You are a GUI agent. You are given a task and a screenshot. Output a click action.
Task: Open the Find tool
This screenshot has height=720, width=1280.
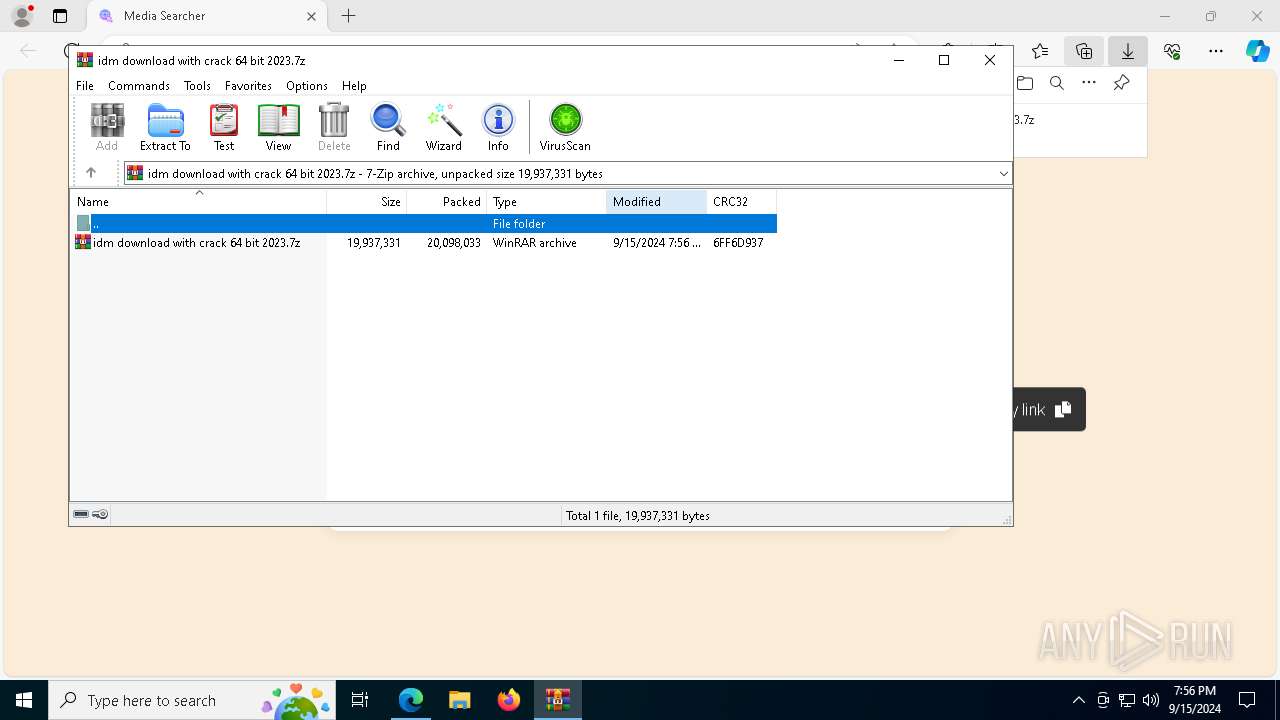point(388,127)
